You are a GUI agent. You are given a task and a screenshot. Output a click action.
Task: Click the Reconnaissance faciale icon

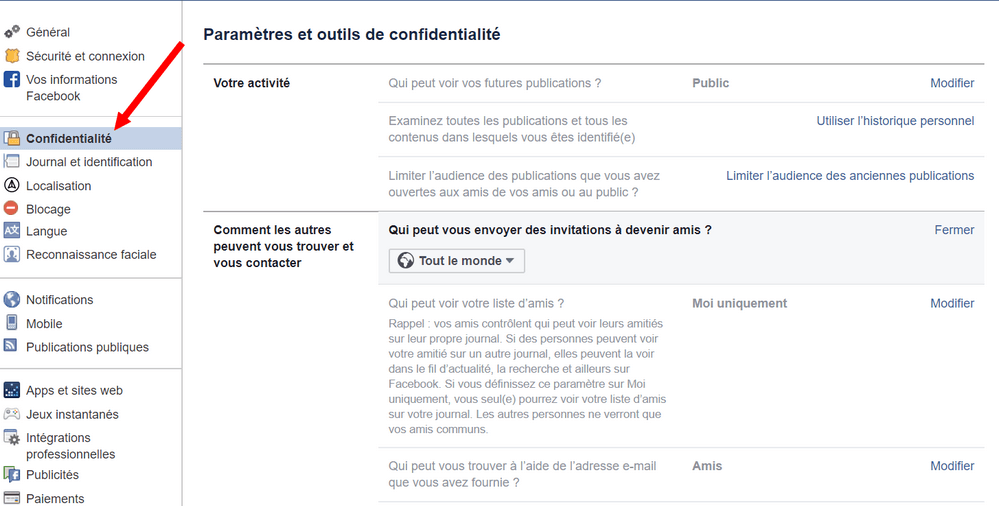(11, 254)
